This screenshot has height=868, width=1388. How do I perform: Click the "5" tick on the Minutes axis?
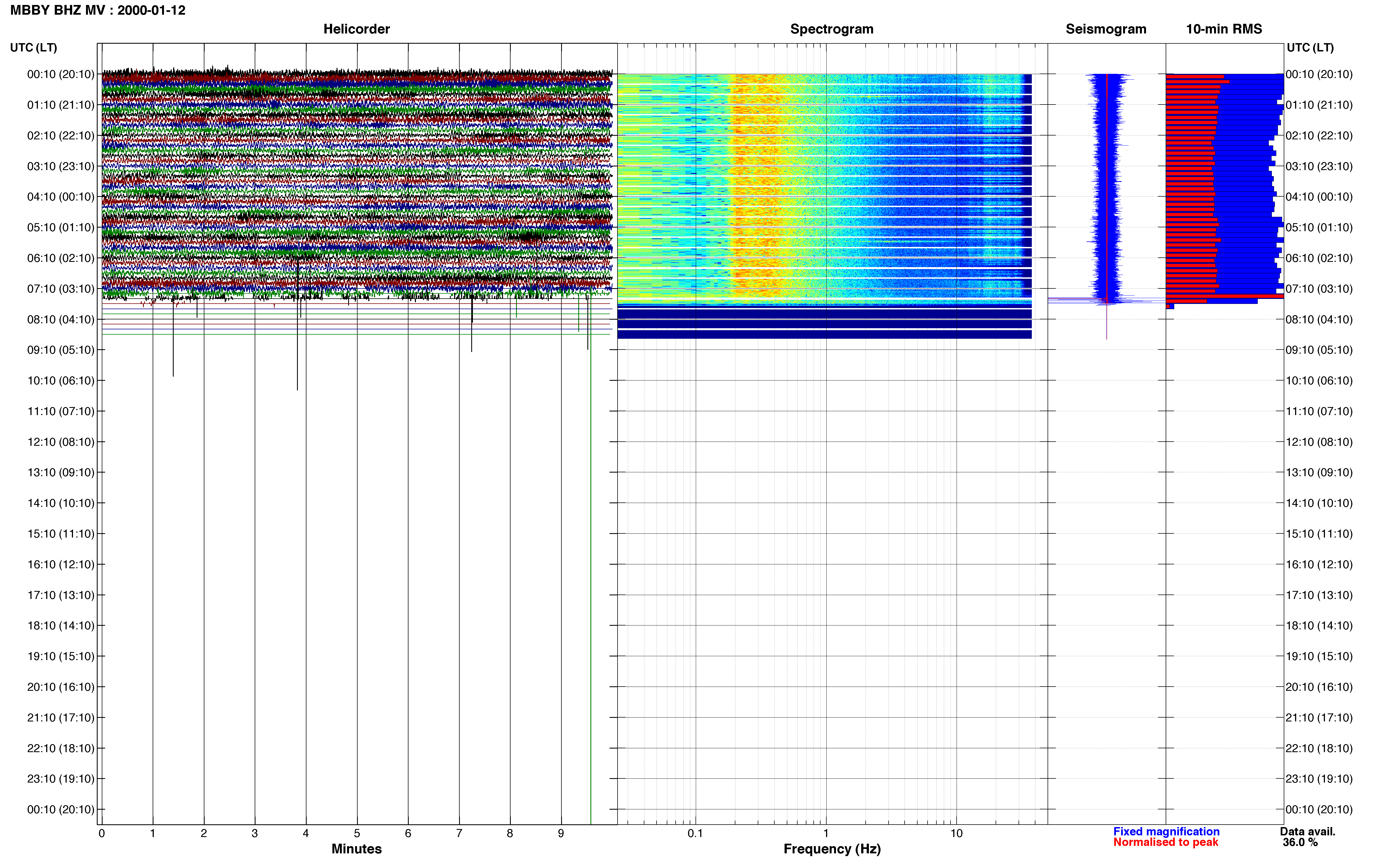click(x=357, y=833)
